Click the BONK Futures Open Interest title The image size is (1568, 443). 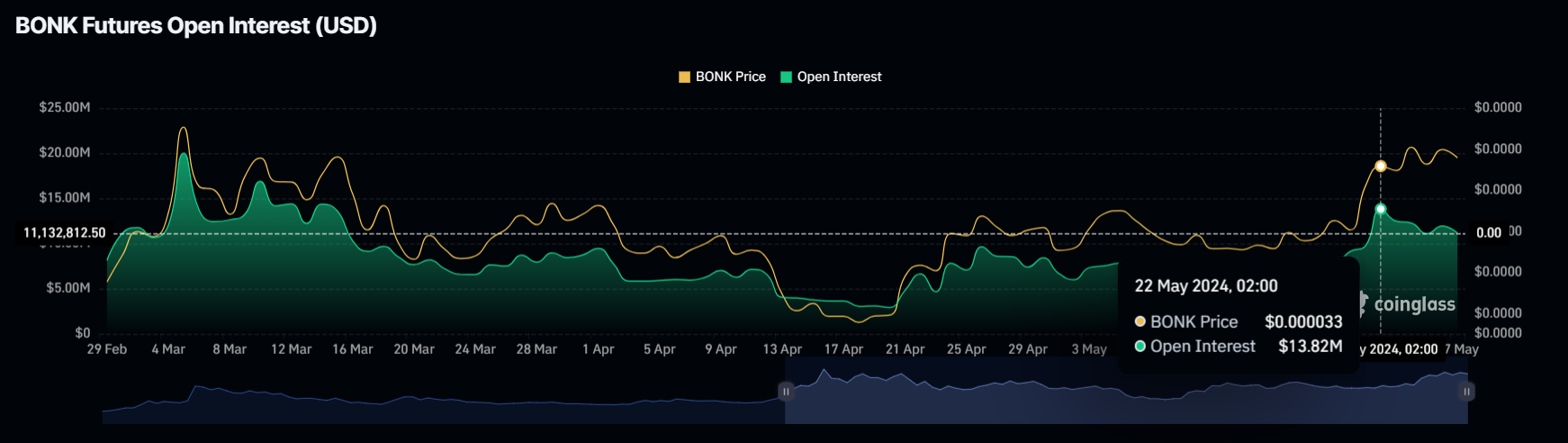click(196, 26)
